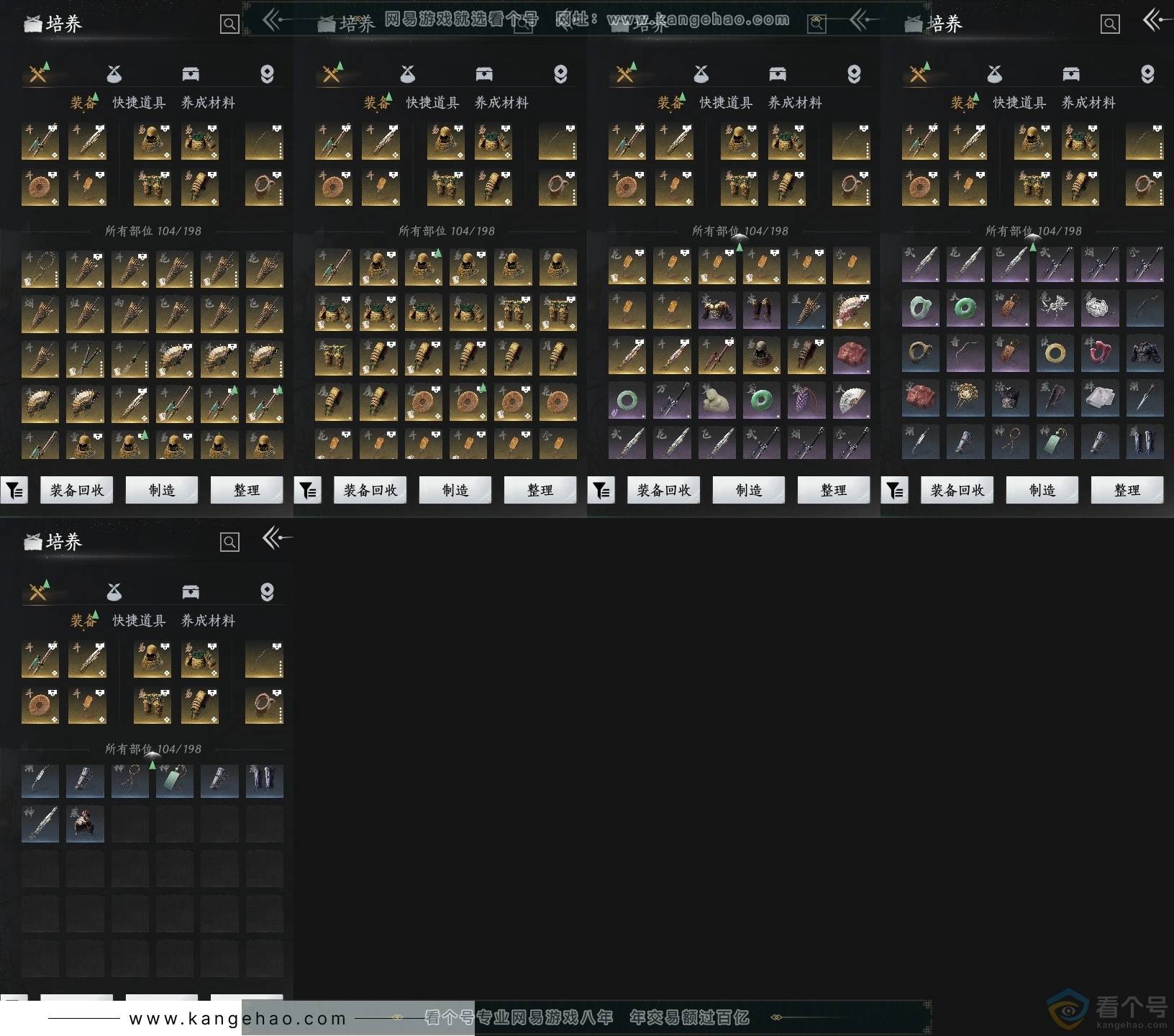This screenshot has height=1036, width=1174.
Task: Select green jade pendant in bottom panel inventory
Action: 175,781
